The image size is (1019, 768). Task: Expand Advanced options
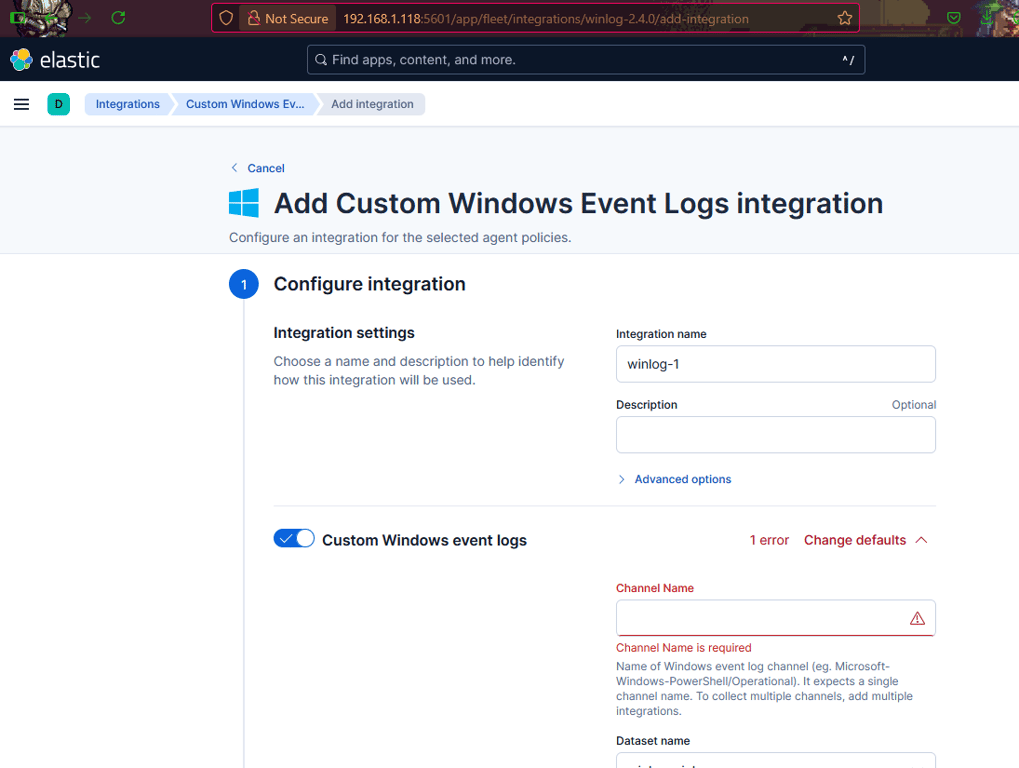[x=675, y=479]
